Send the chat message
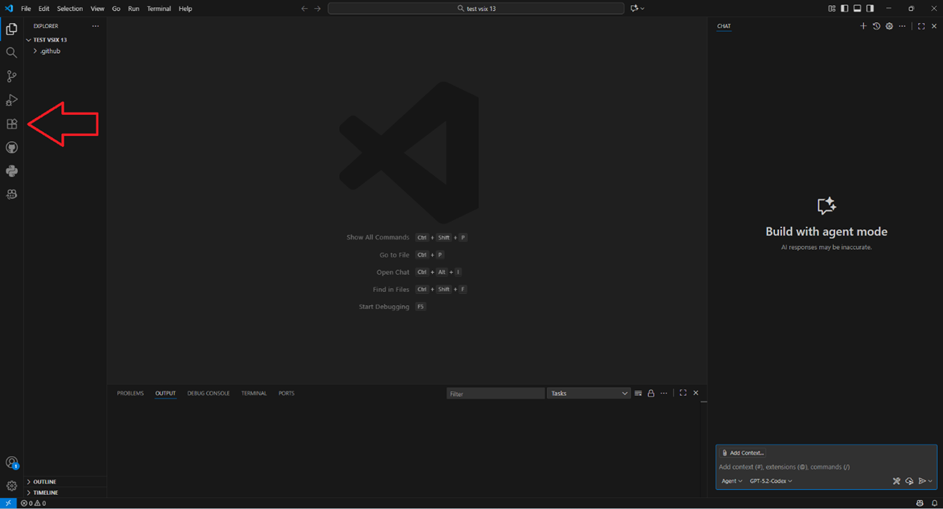 pos(922,481)
